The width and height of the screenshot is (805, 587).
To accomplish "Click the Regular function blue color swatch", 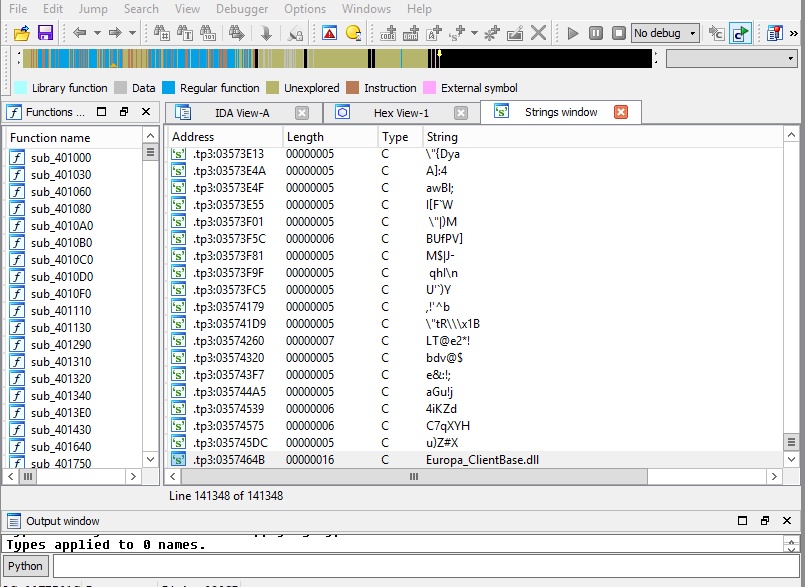I will coord(168,88).
